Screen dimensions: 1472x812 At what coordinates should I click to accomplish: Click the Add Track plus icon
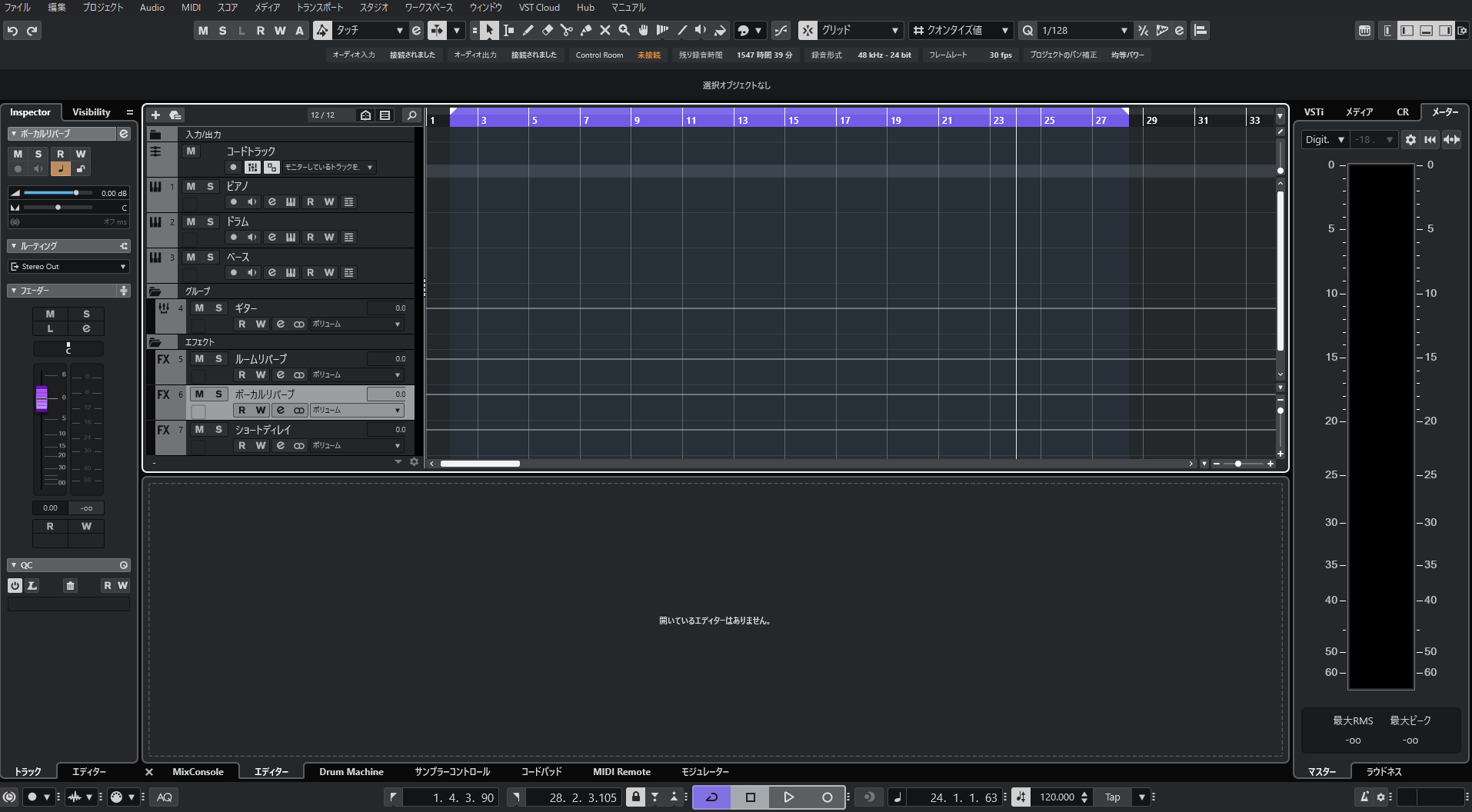click(155, 115)
